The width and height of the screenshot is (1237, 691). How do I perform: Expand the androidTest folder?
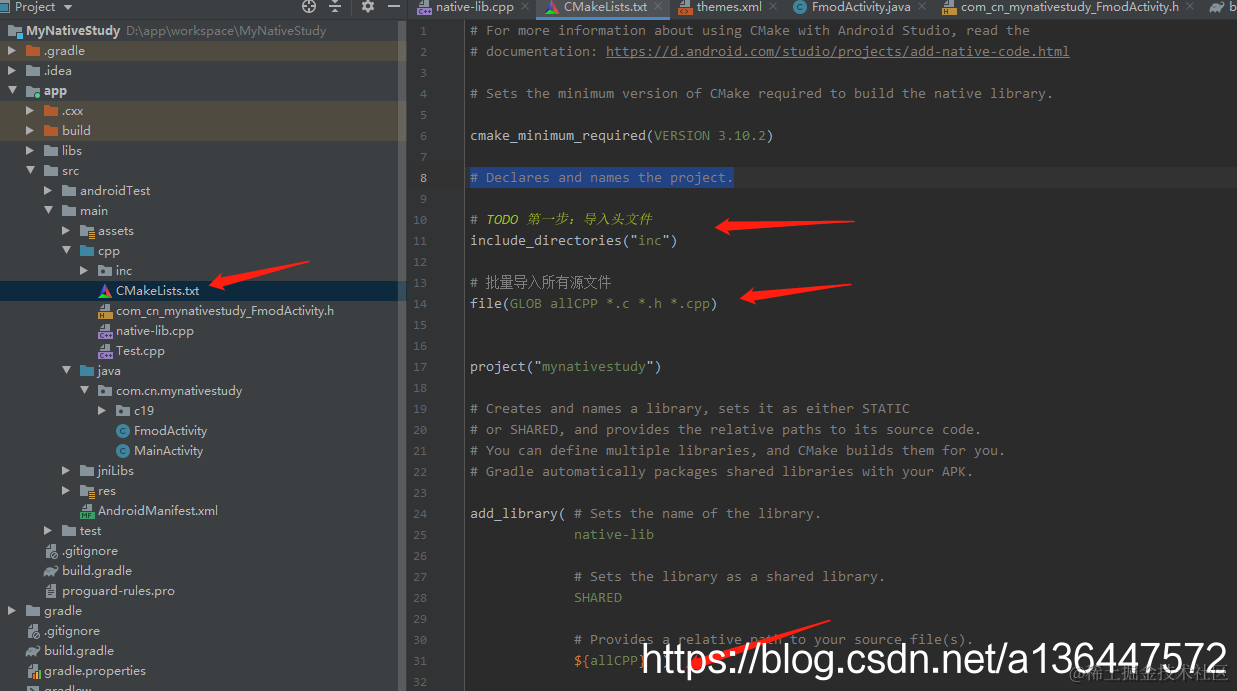48,191
